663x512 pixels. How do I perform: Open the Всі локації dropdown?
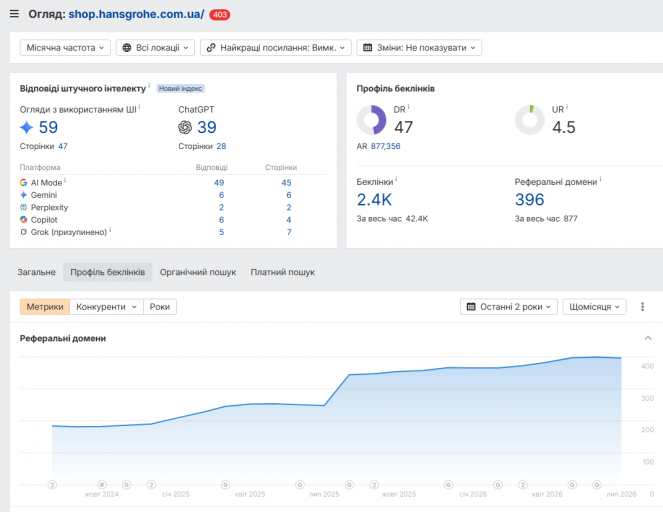coord(155,48)
